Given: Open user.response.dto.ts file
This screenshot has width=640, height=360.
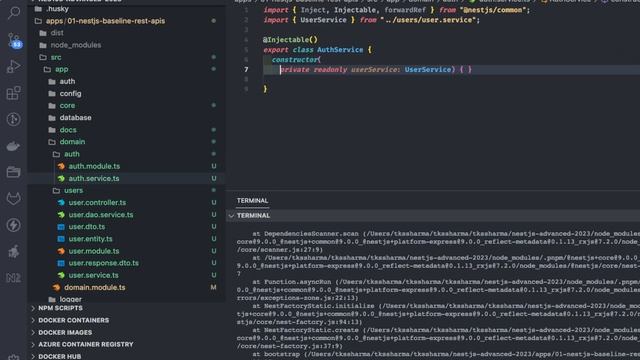Looking at the screenshot, I should [103, 263].
